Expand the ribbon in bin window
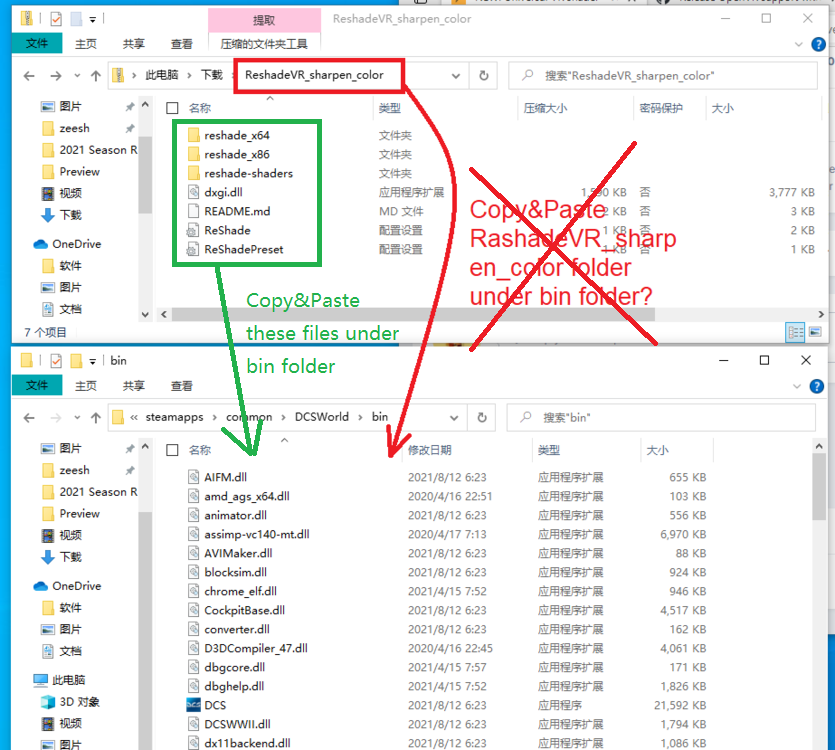Viewport: 835px width, 750px height. [797, 386]
